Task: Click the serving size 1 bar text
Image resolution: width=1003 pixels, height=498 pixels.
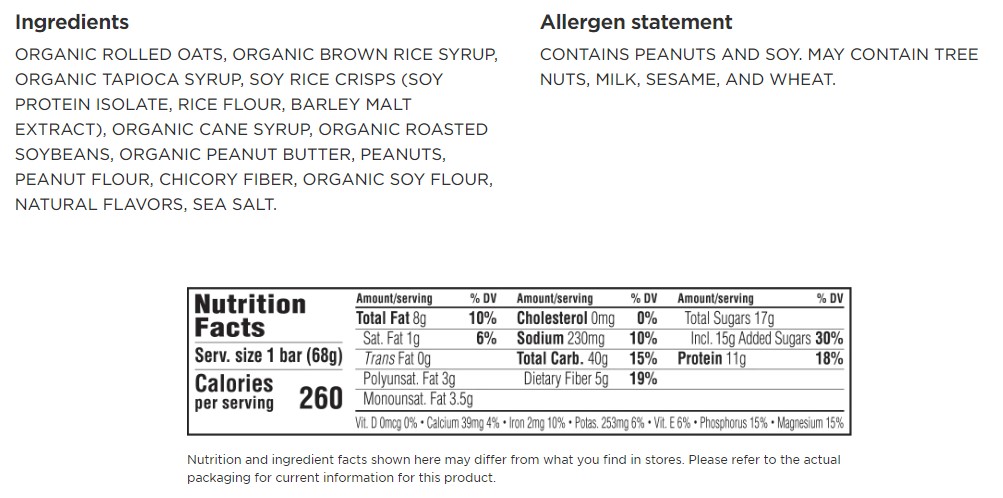Action: tap(268, 357)
